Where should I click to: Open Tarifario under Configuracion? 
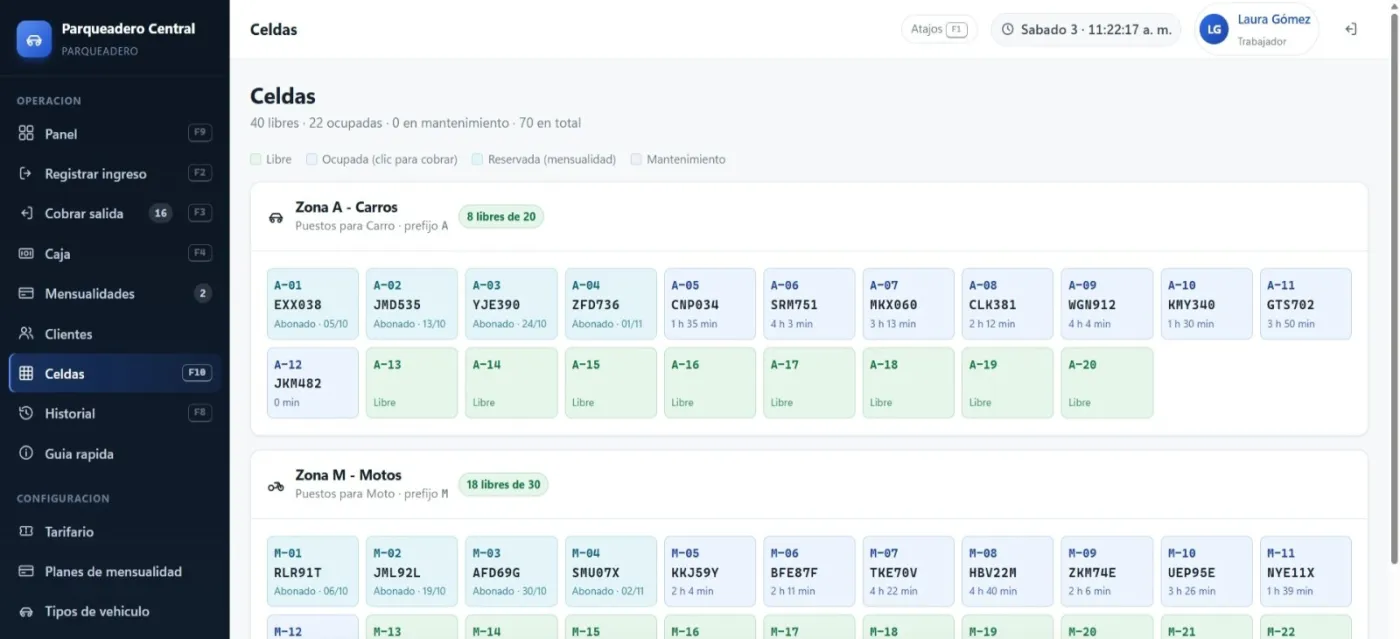pyautogui.click(x=114, y=532)
